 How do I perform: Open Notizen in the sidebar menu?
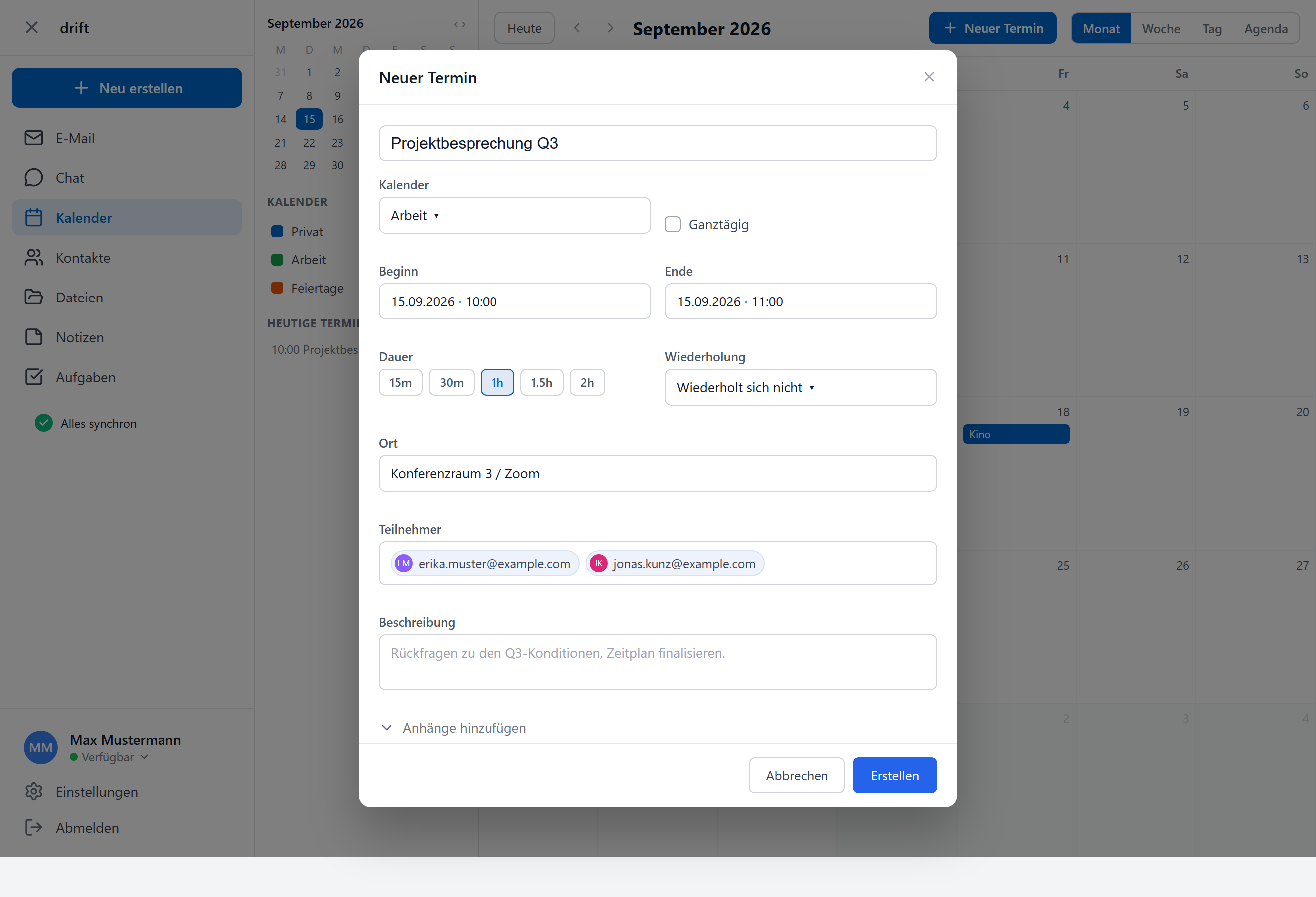click(127, 337)
